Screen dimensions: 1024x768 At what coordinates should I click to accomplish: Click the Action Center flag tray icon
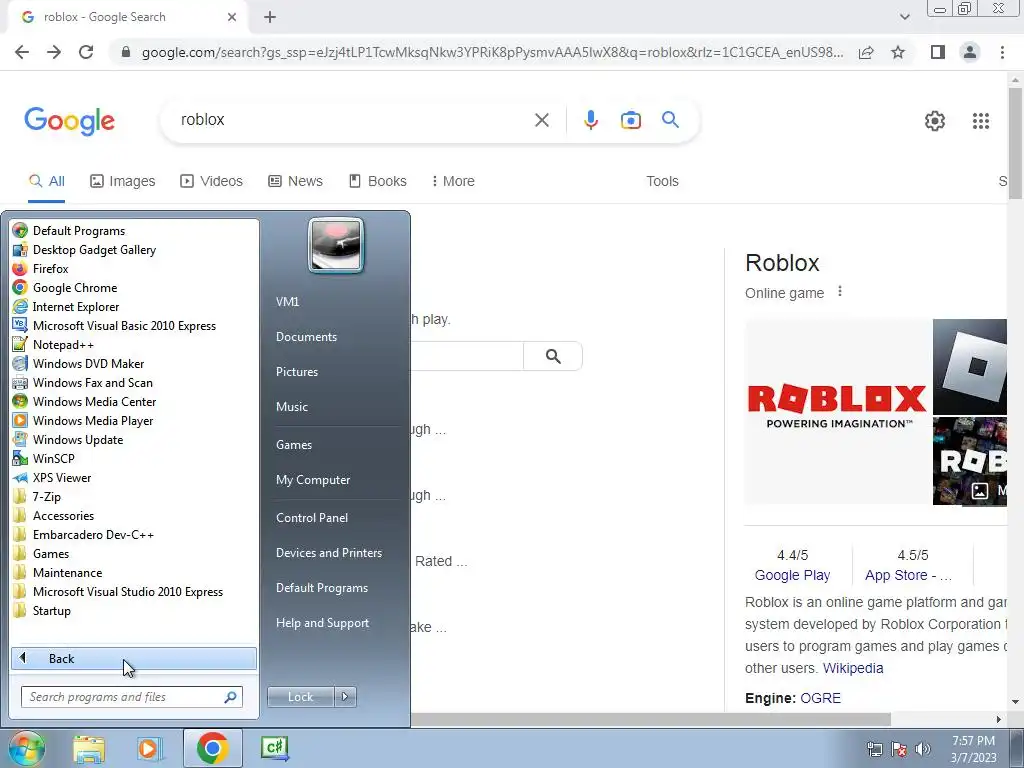(x=899, y=749)
